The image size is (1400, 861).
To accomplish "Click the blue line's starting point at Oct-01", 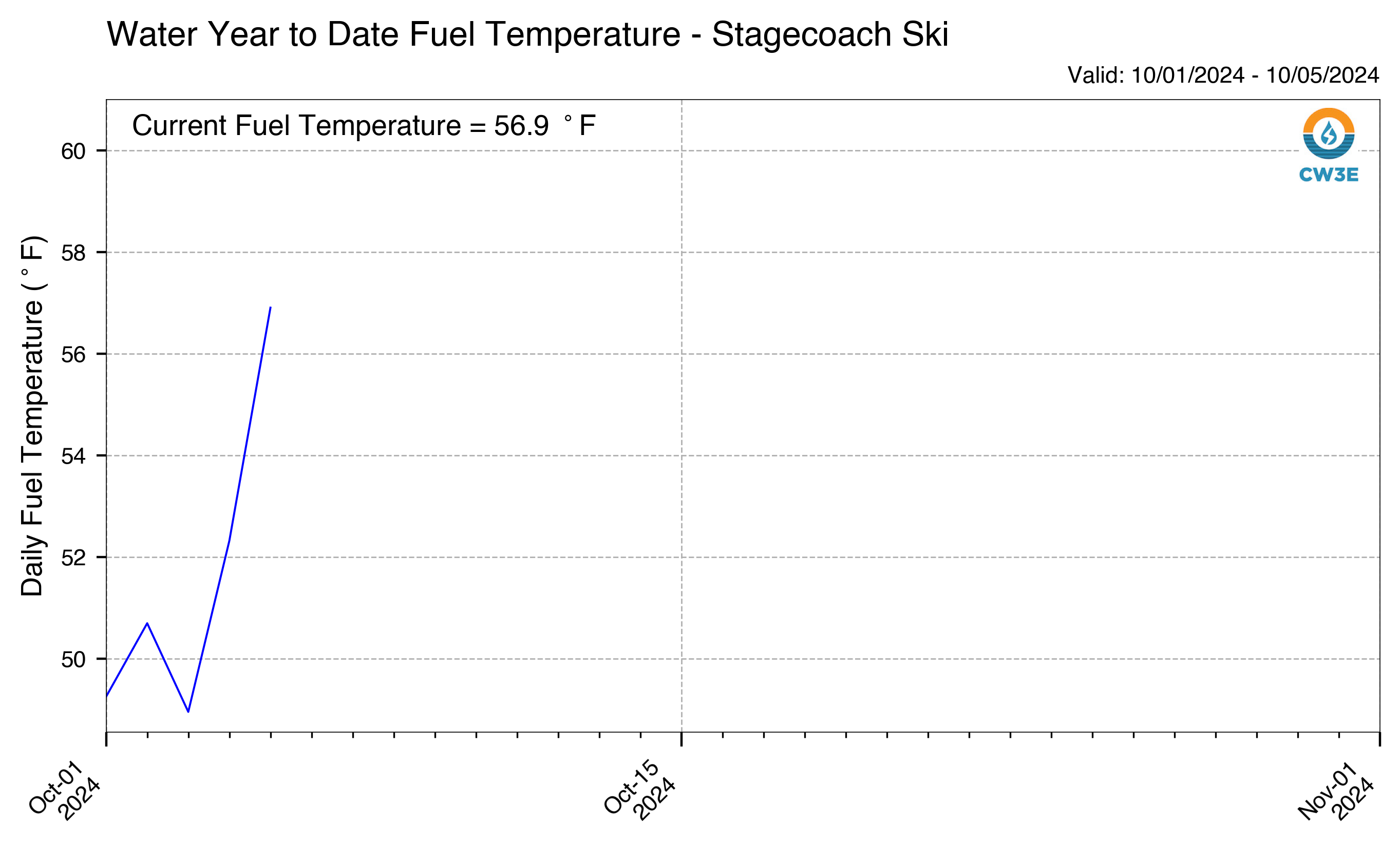I will tap(107, 696).
